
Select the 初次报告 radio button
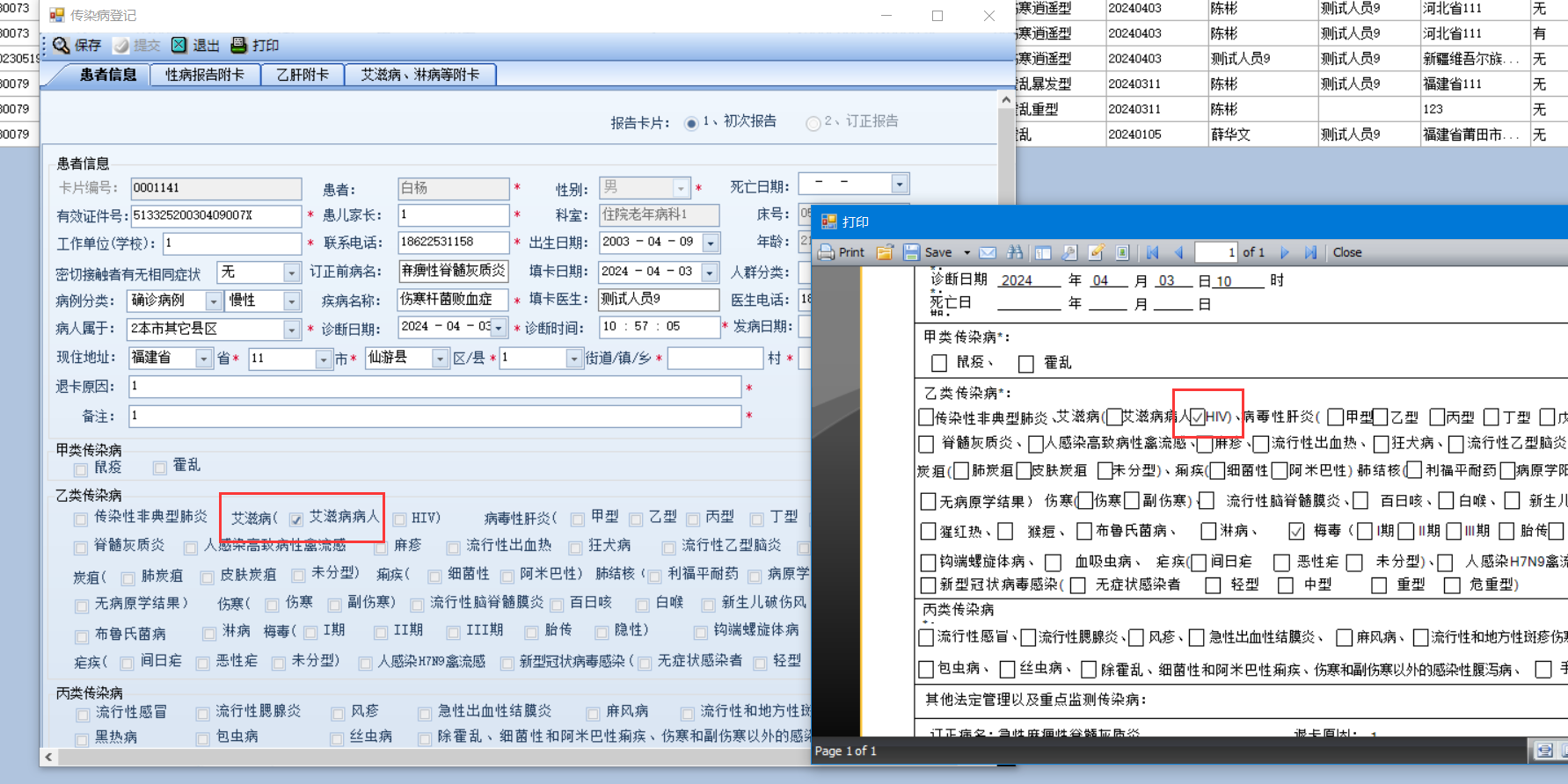point(691,123)
